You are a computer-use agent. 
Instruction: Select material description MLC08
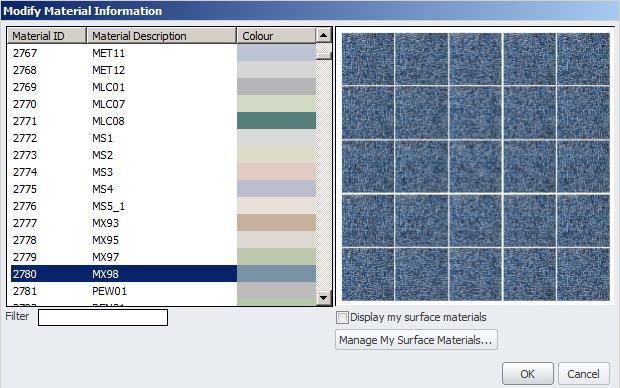(x=108, y=121)
